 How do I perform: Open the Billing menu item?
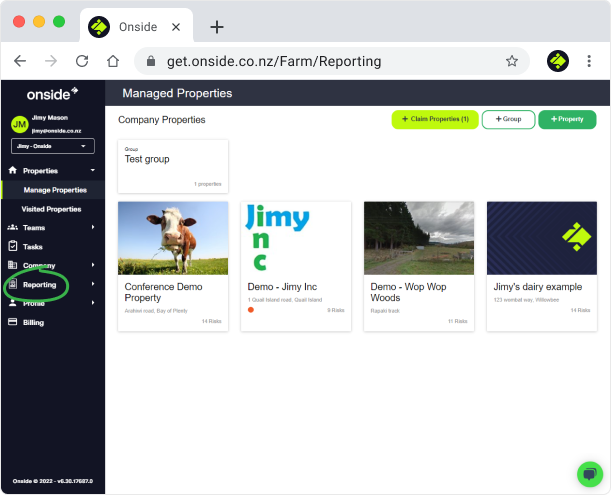click(34, 322)
